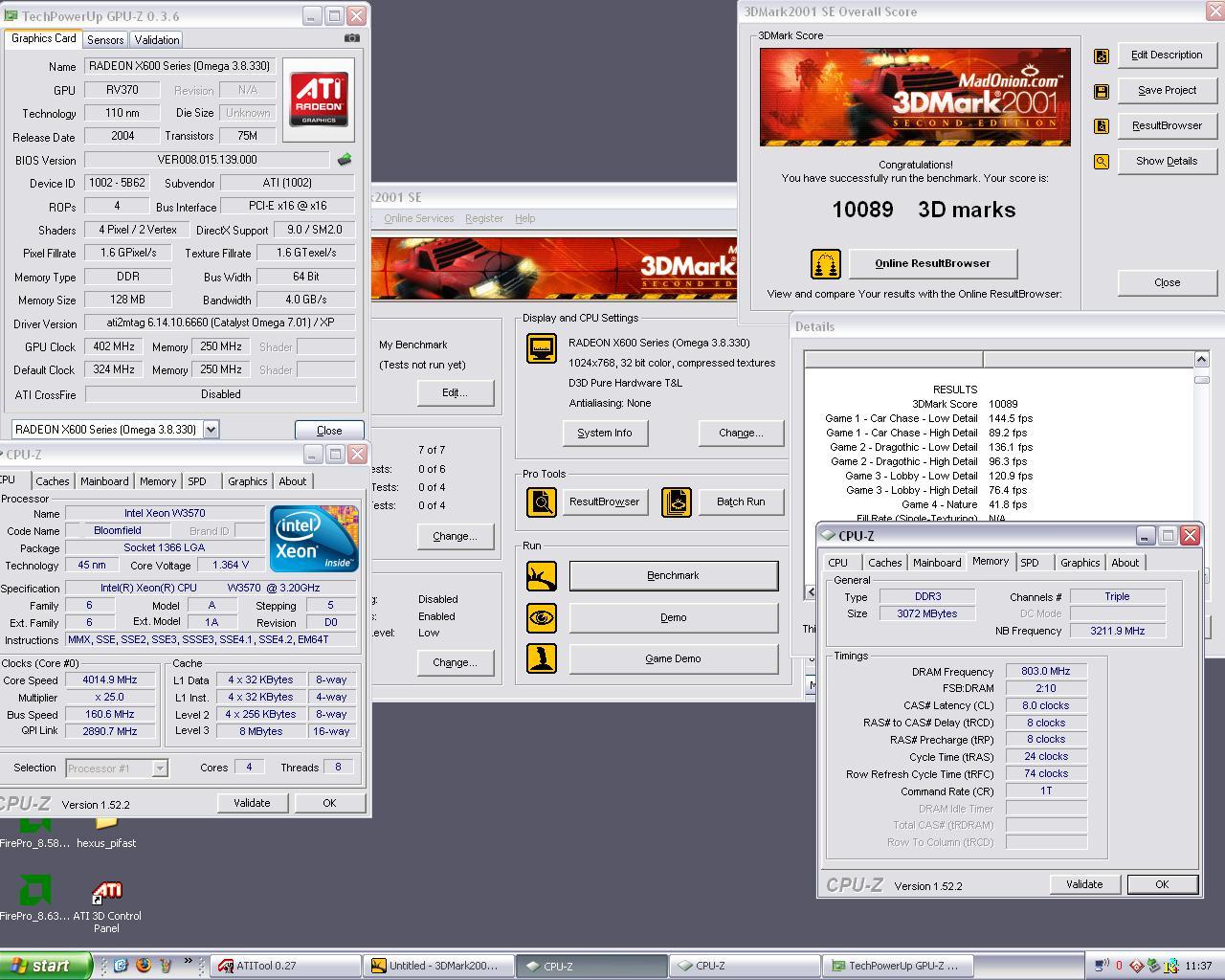
Task: Click the Core Speed 4014.9 MHz value
Action: tap(109, 680)
